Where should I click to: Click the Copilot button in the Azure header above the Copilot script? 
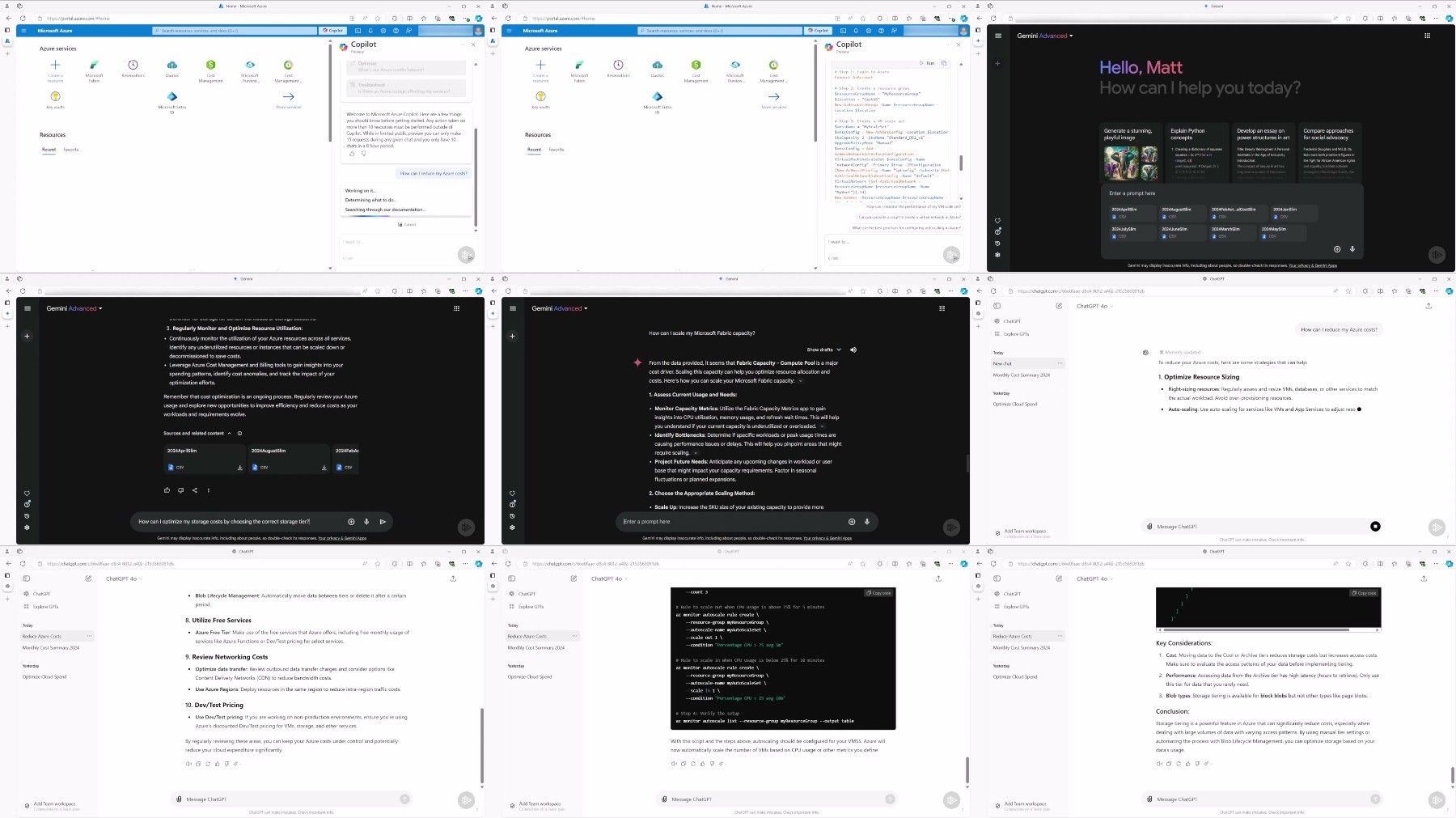point(818,31)
